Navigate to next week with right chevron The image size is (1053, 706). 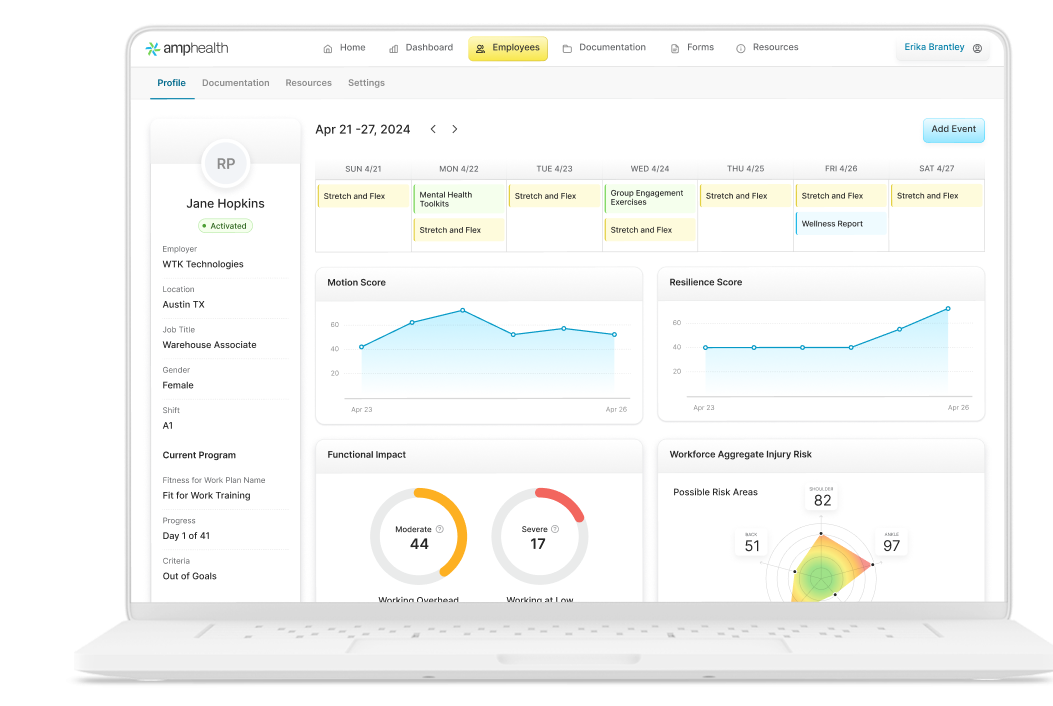tap(455, 129)
